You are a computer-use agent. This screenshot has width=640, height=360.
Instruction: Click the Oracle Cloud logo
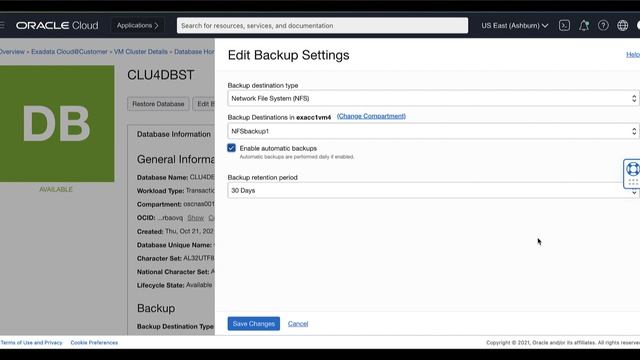pos(57,25)
